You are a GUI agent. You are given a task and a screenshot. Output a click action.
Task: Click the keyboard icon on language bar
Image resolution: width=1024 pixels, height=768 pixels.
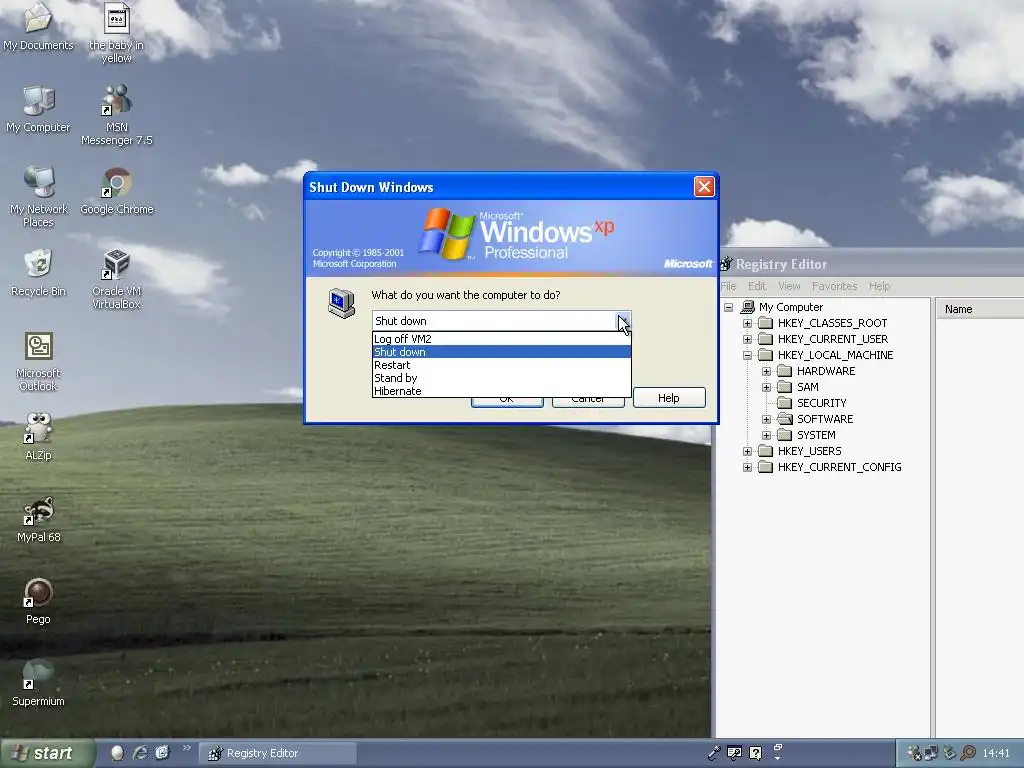734,753
